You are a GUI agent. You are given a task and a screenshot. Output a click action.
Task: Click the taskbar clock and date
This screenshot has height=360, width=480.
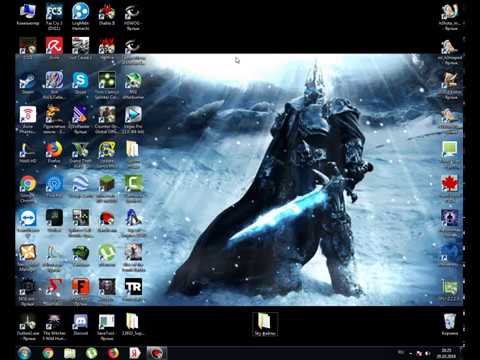click(446, 353)
